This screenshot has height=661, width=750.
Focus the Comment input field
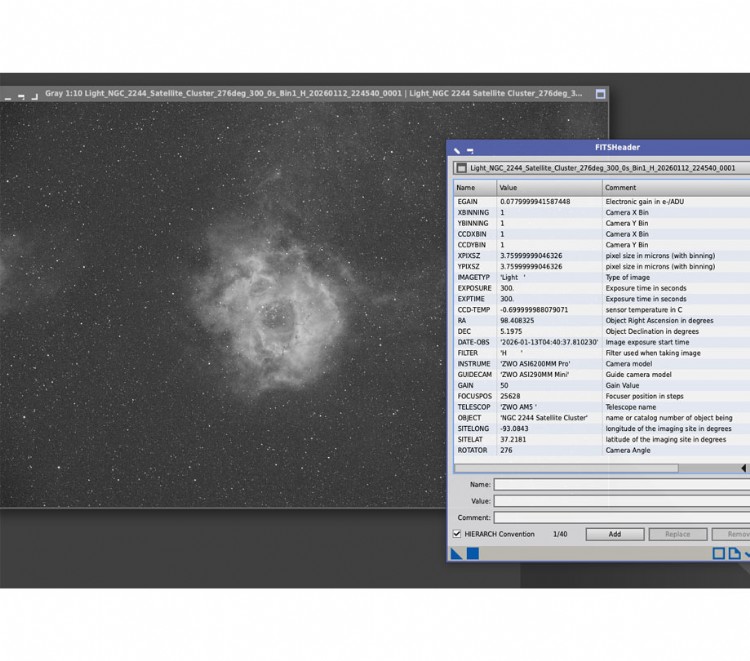pos(622,518)
